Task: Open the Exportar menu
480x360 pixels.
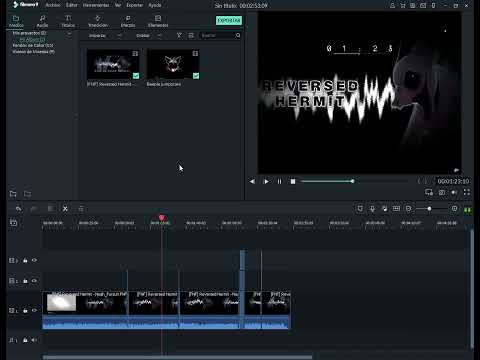Action: tap(135, 5)
